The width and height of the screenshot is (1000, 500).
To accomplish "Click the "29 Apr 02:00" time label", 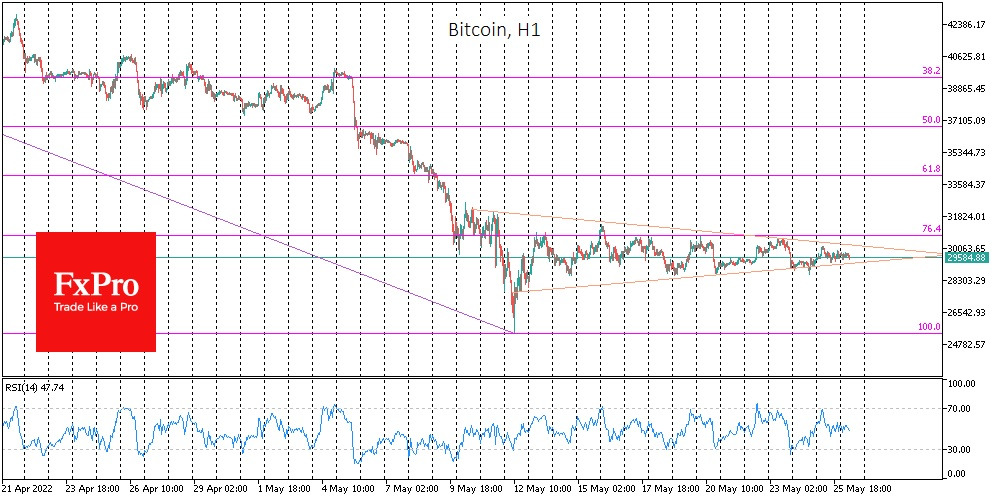I will [220, 487].
